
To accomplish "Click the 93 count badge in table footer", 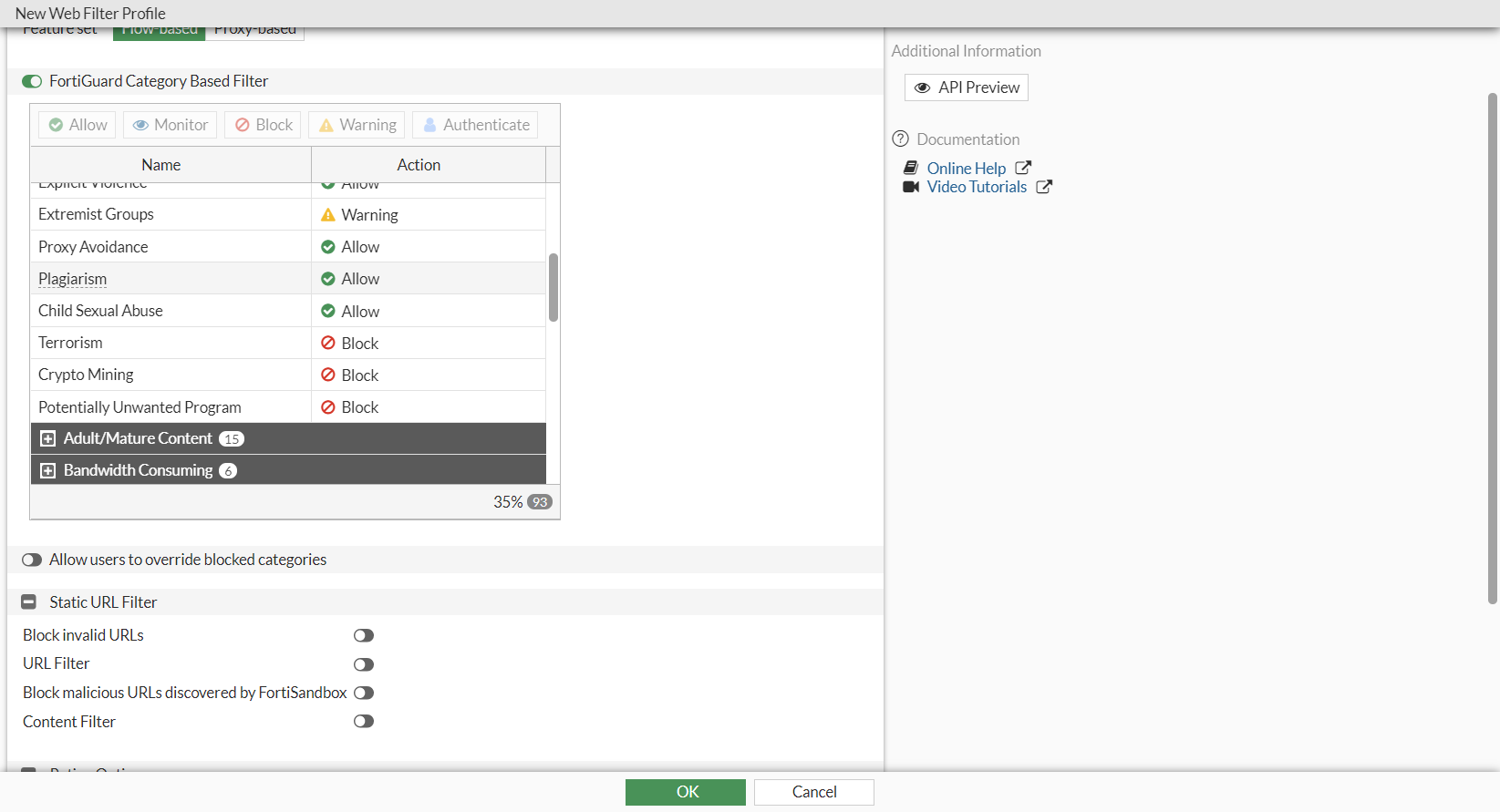I will (540, 502).
